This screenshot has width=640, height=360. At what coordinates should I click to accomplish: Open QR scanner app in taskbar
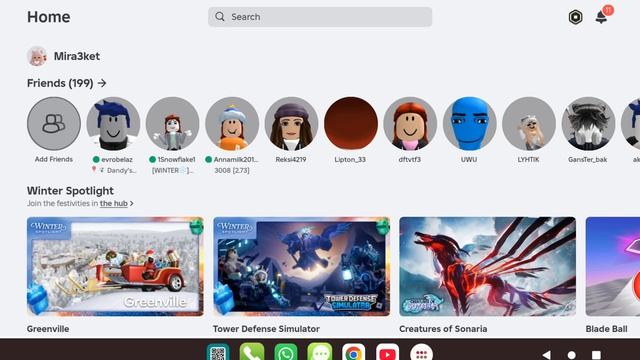pyautogui.click(x=218, y=353)
